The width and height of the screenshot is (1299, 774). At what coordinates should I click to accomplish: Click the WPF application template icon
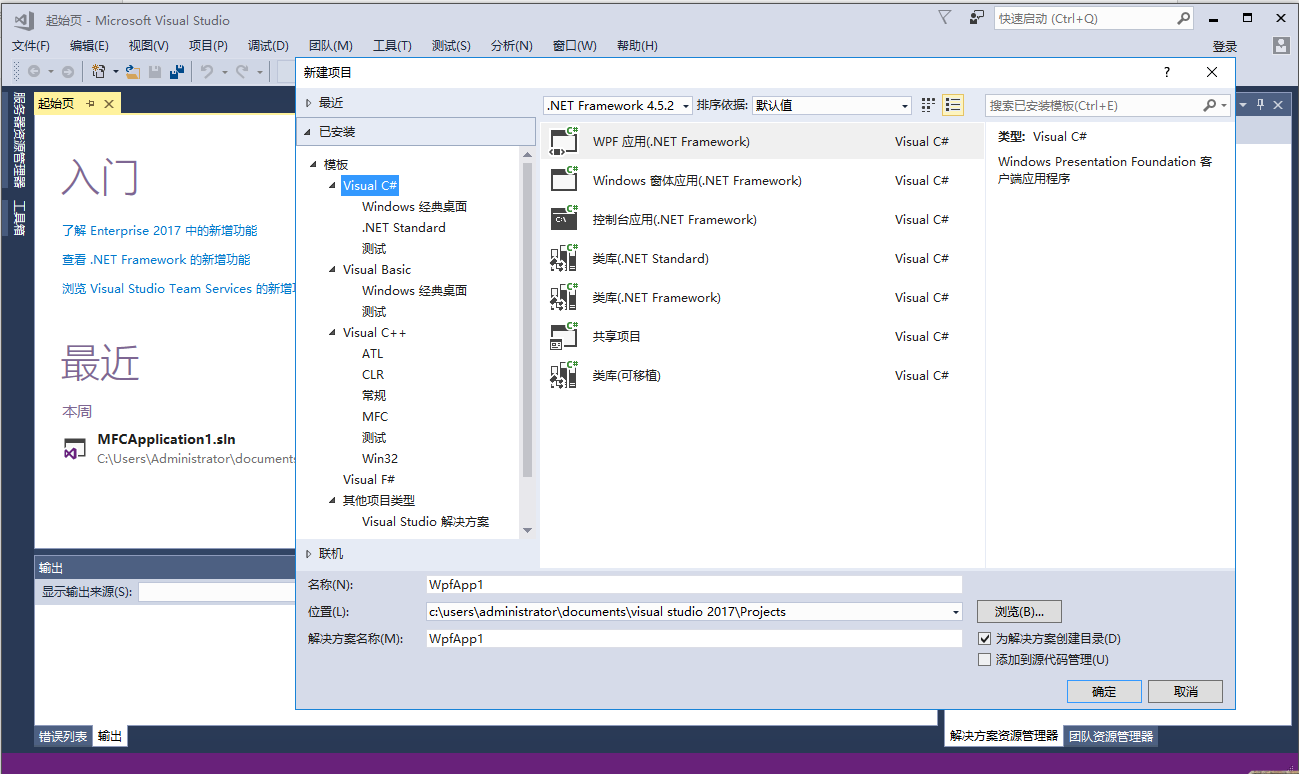click(564, 141)
